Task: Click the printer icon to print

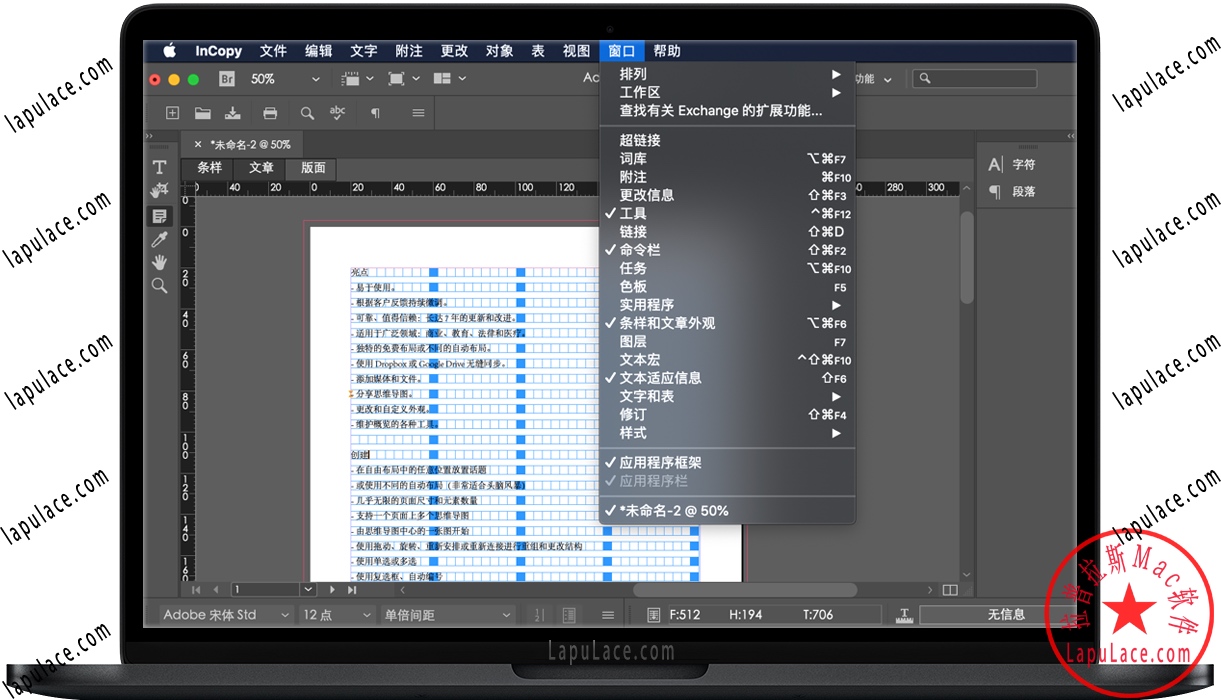Action: pos(270,113)
